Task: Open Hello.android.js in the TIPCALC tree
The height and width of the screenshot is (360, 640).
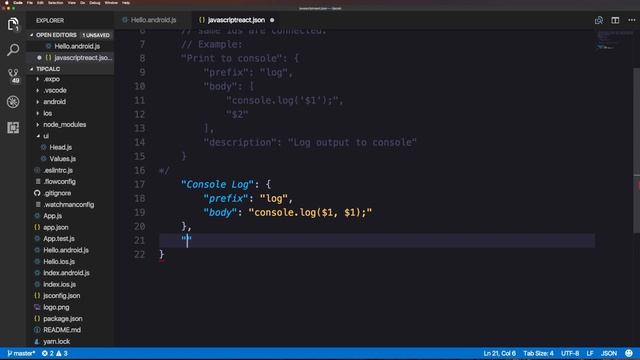Action: [66, 250]
